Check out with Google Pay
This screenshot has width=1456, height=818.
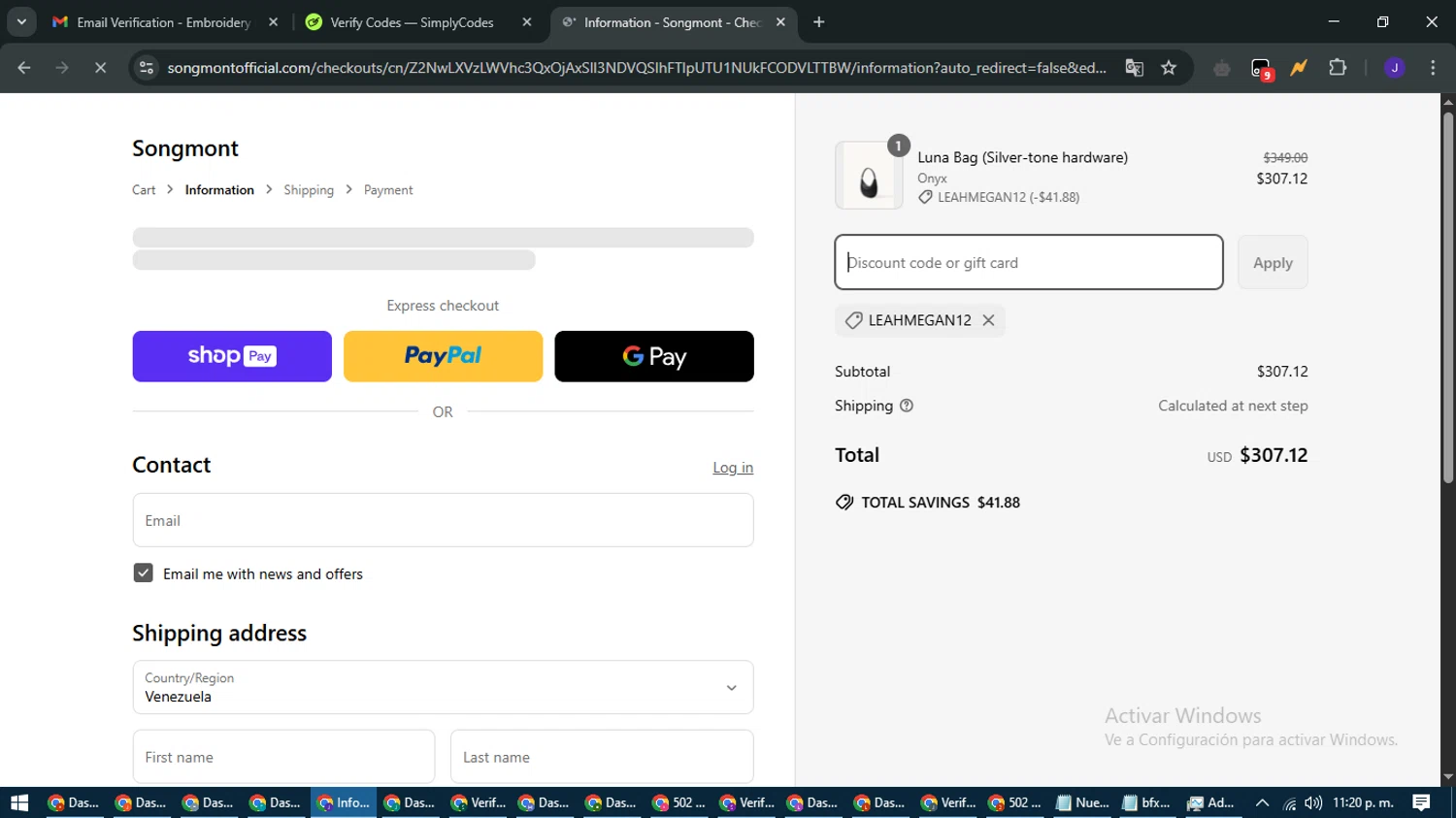pos(654,356)
